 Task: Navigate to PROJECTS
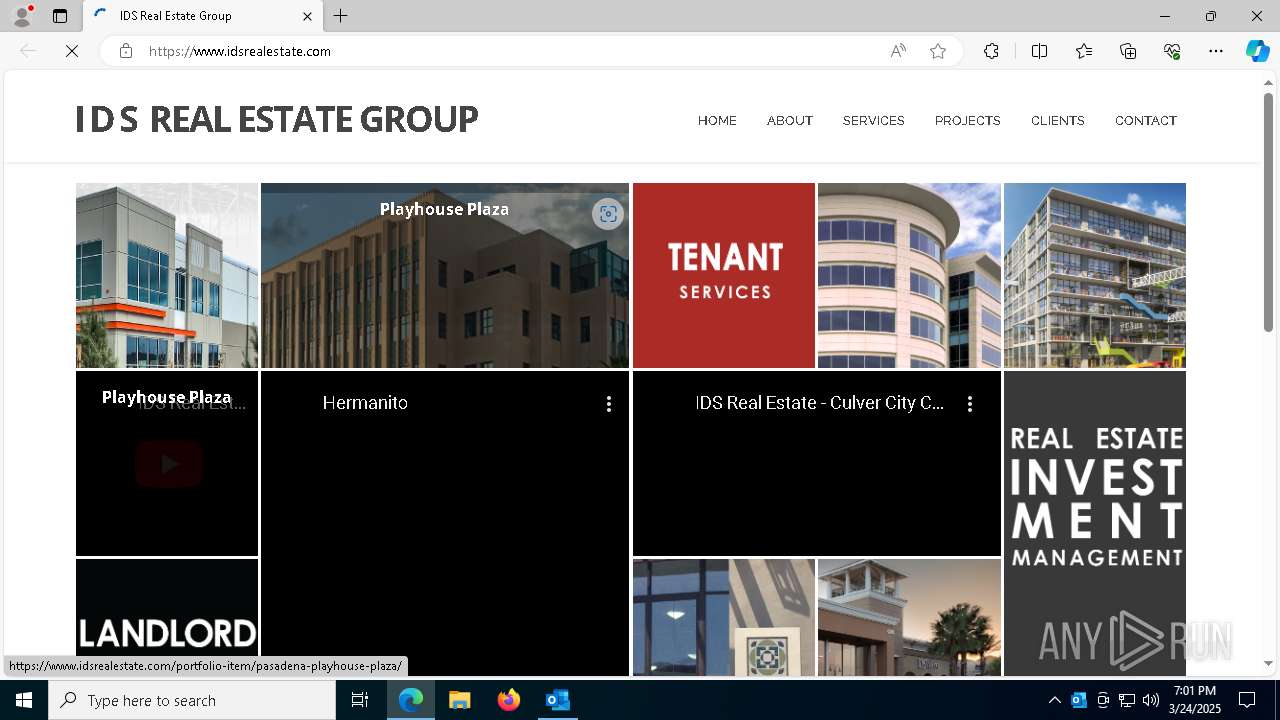point(968,121)
